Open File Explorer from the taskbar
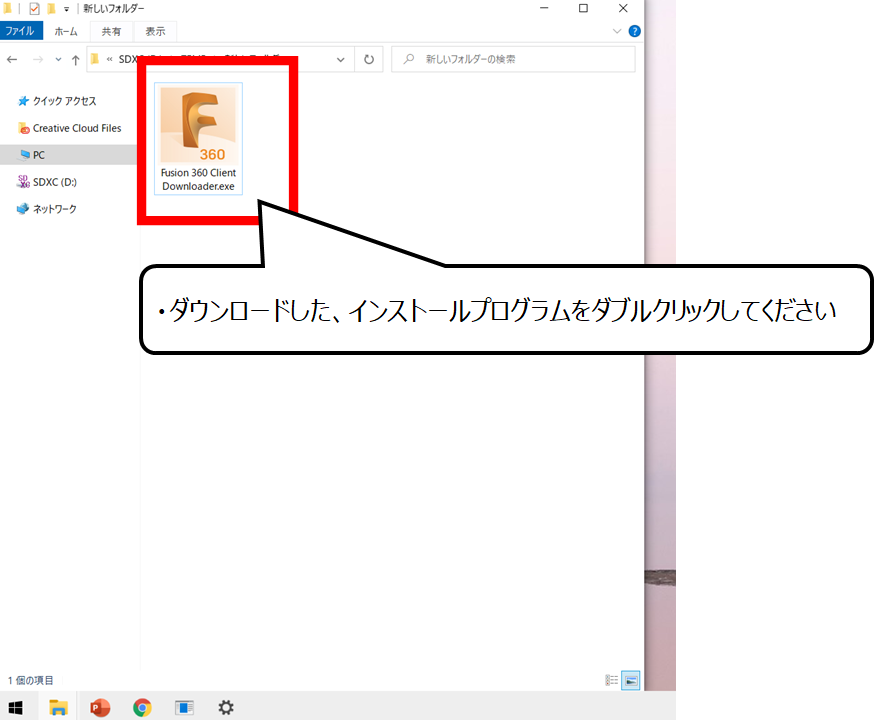 coord(58,708)
